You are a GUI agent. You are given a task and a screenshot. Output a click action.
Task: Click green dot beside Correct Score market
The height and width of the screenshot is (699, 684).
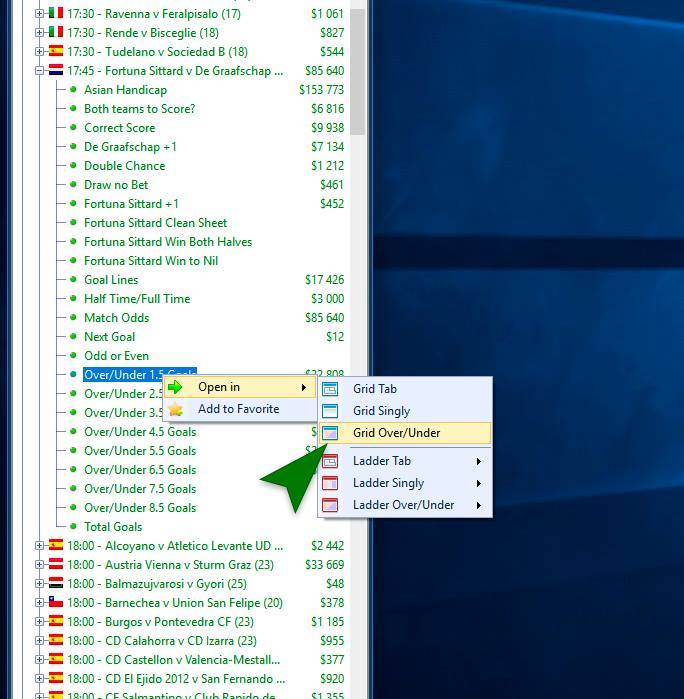(x=73, y=127)
